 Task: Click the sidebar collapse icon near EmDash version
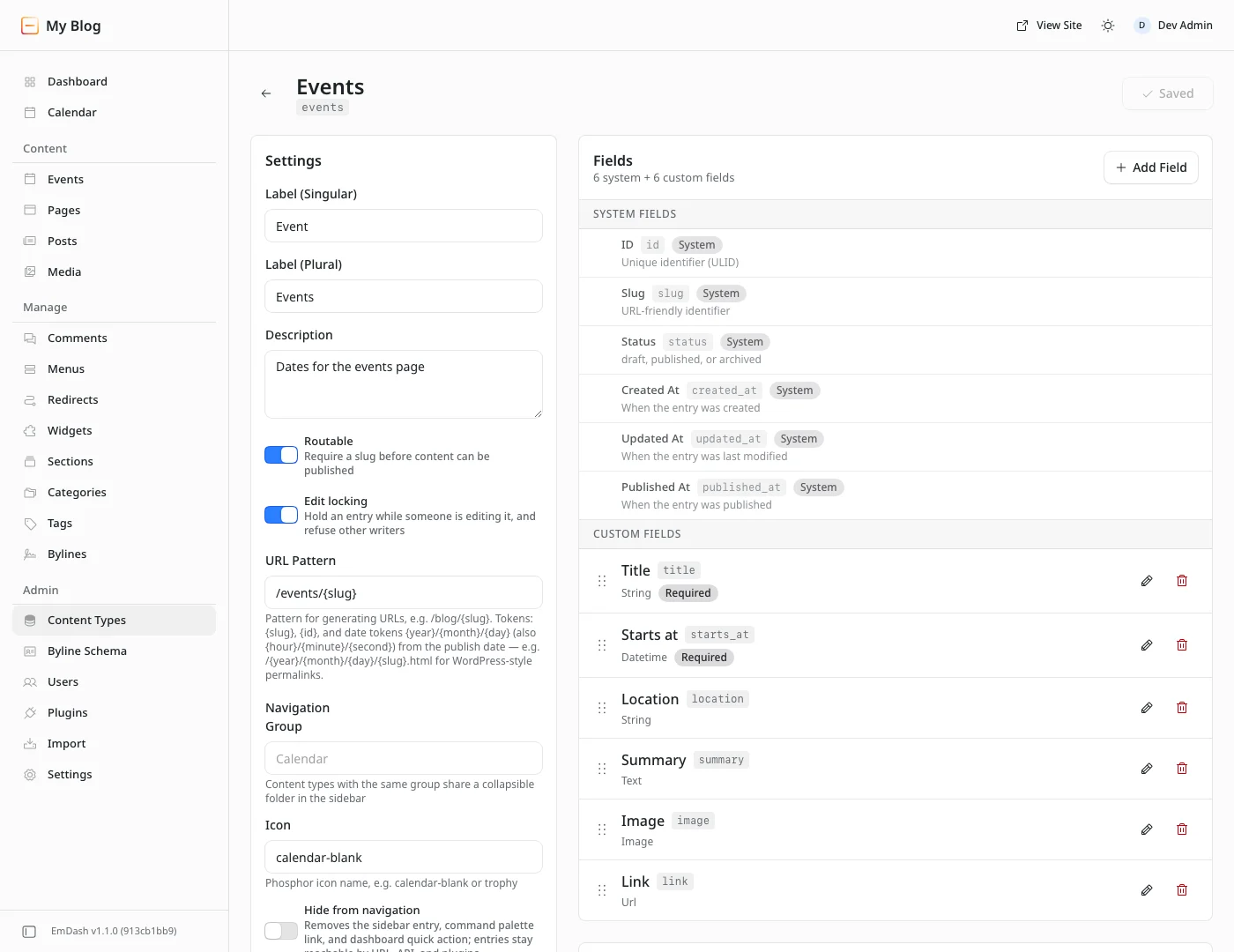coord(29,932)
